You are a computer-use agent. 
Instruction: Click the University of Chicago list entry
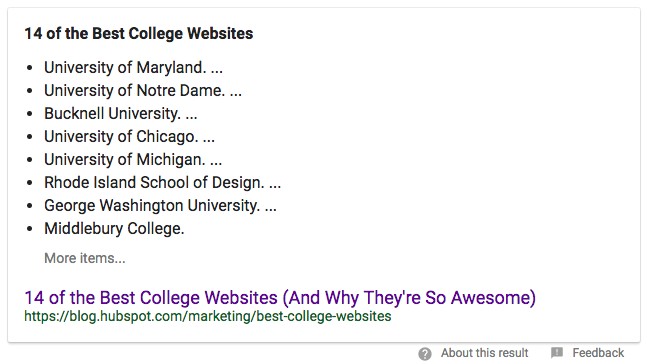pos(129,137)
